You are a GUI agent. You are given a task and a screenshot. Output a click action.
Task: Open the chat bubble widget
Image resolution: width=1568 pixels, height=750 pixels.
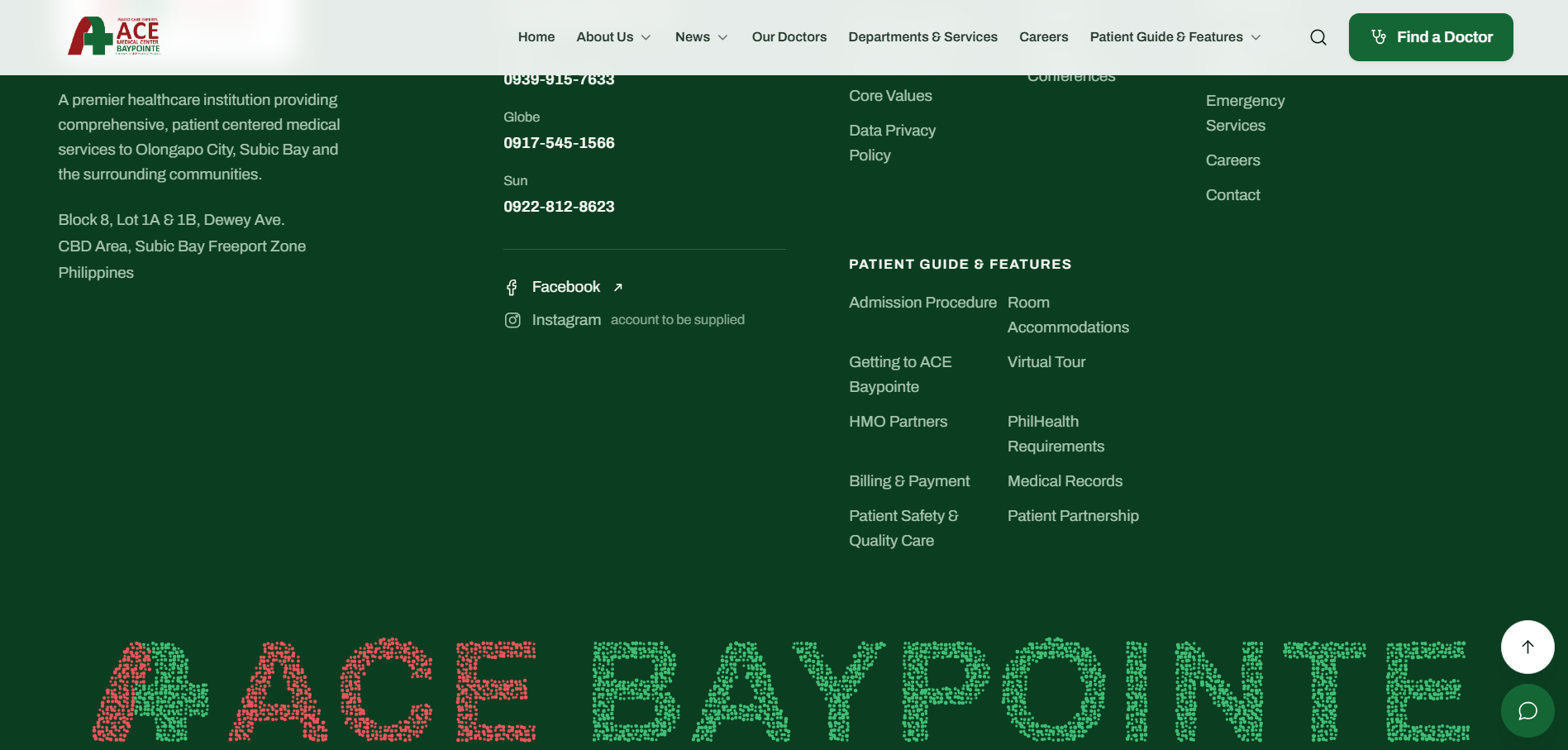click(x=1527, y=710)
